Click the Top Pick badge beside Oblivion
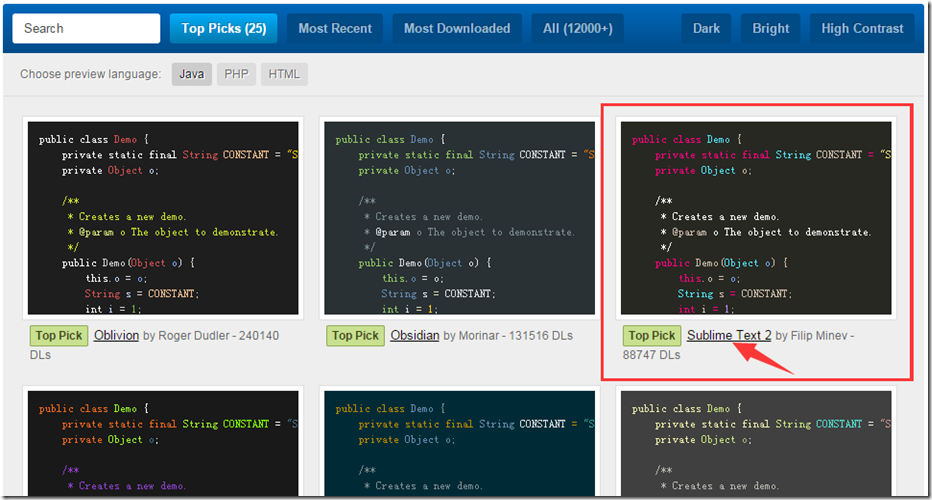This screenshot has height=500, width=932. 59,335
